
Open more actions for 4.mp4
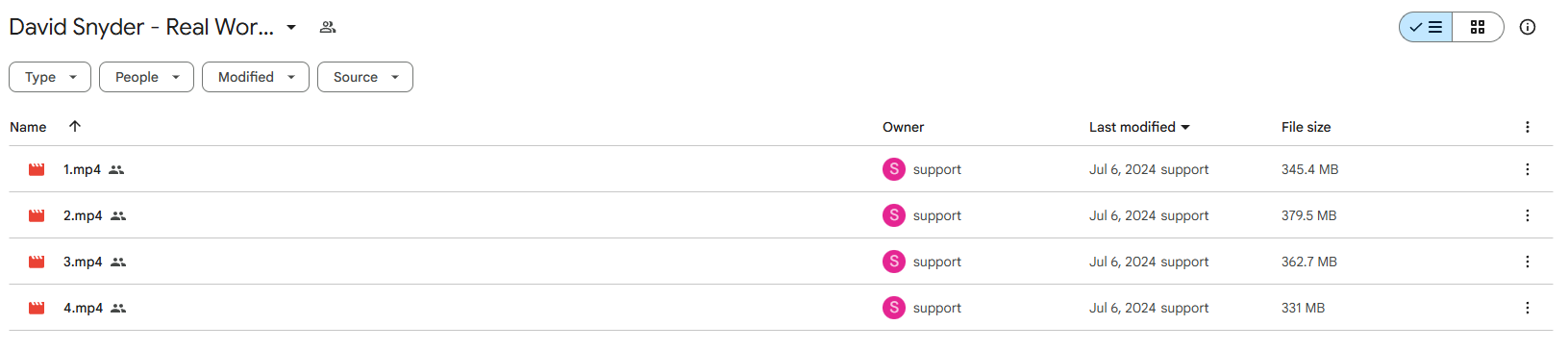coord(1527,308)
